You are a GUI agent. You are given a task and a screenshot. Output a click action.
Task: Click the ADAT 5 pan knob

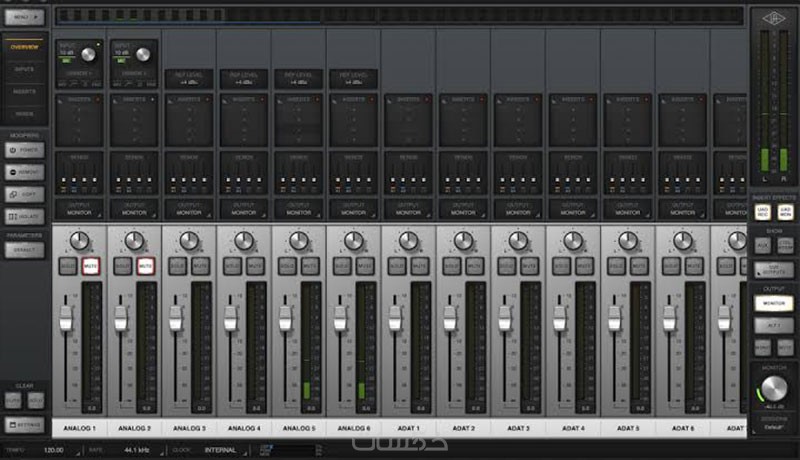(x=628, y=241)
